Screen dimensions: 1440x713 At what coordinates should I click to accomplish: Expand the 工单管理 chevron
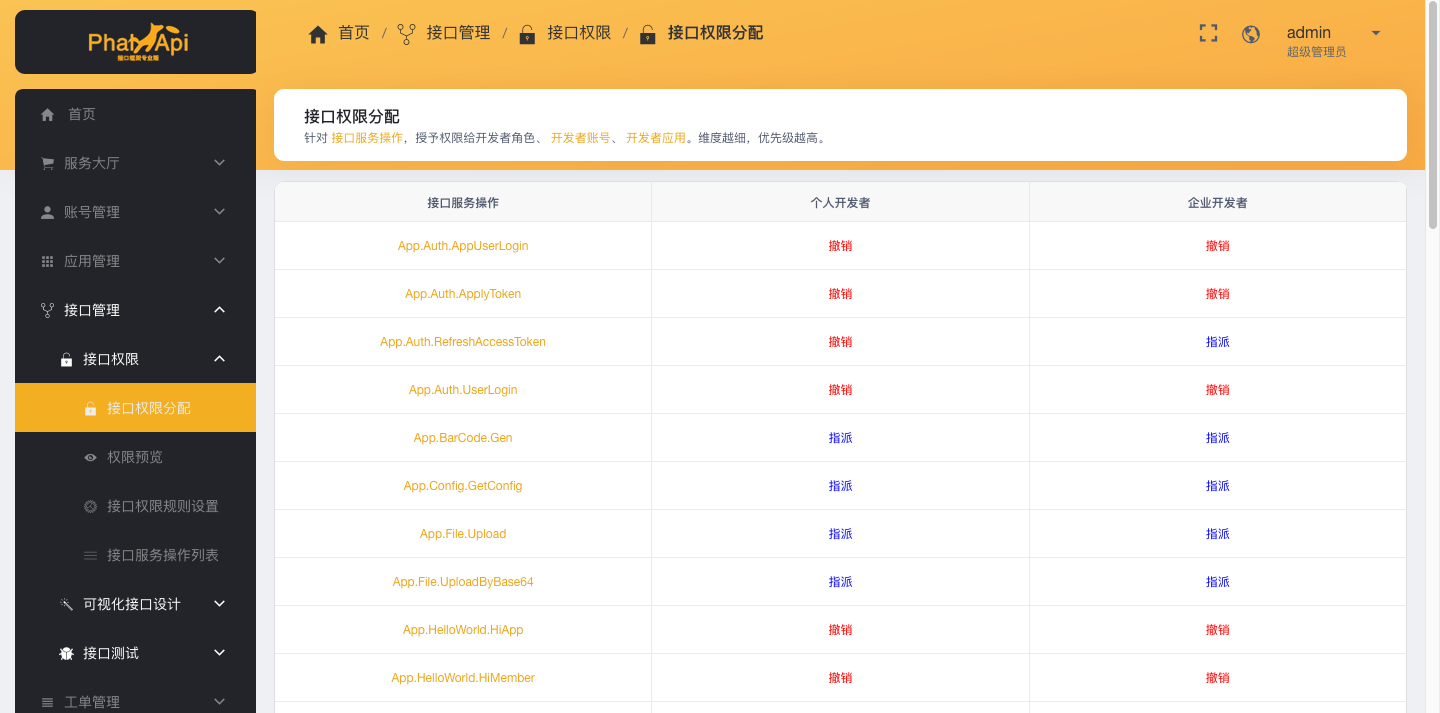click(x=220, y=701)
